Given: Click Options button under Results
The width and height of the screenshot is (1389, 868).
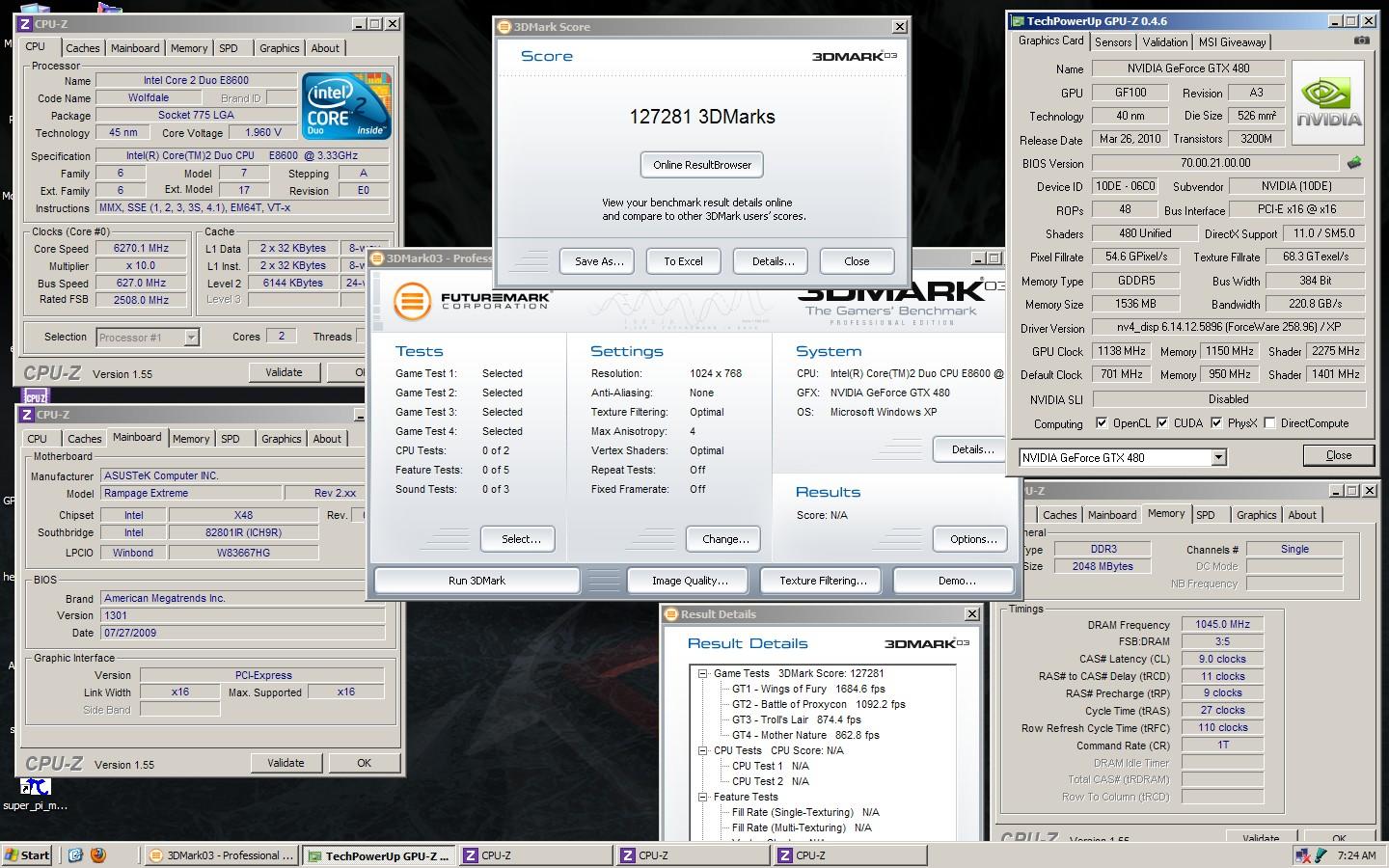Looking at the screenshot, I should click(x=969, y=539).
